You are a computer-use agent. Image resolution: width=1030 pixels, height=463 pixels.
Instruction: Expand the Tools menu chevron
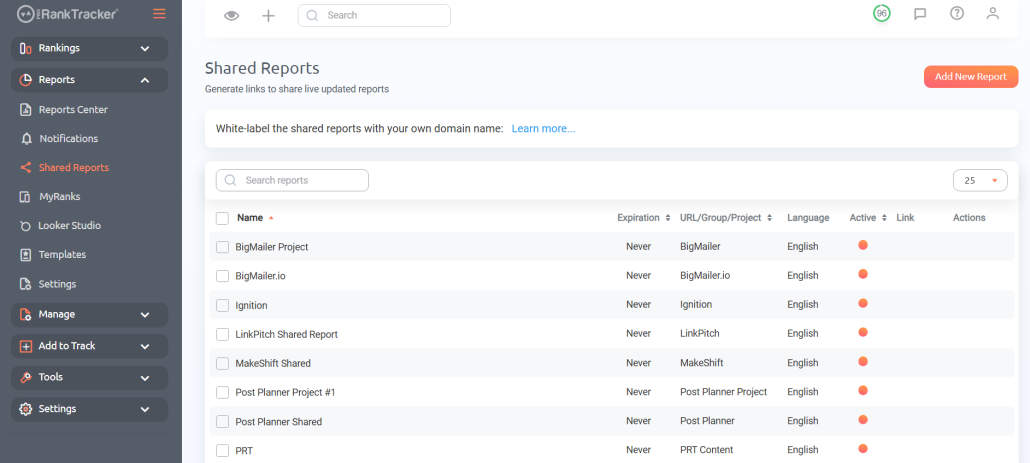(x=145, y=378)
